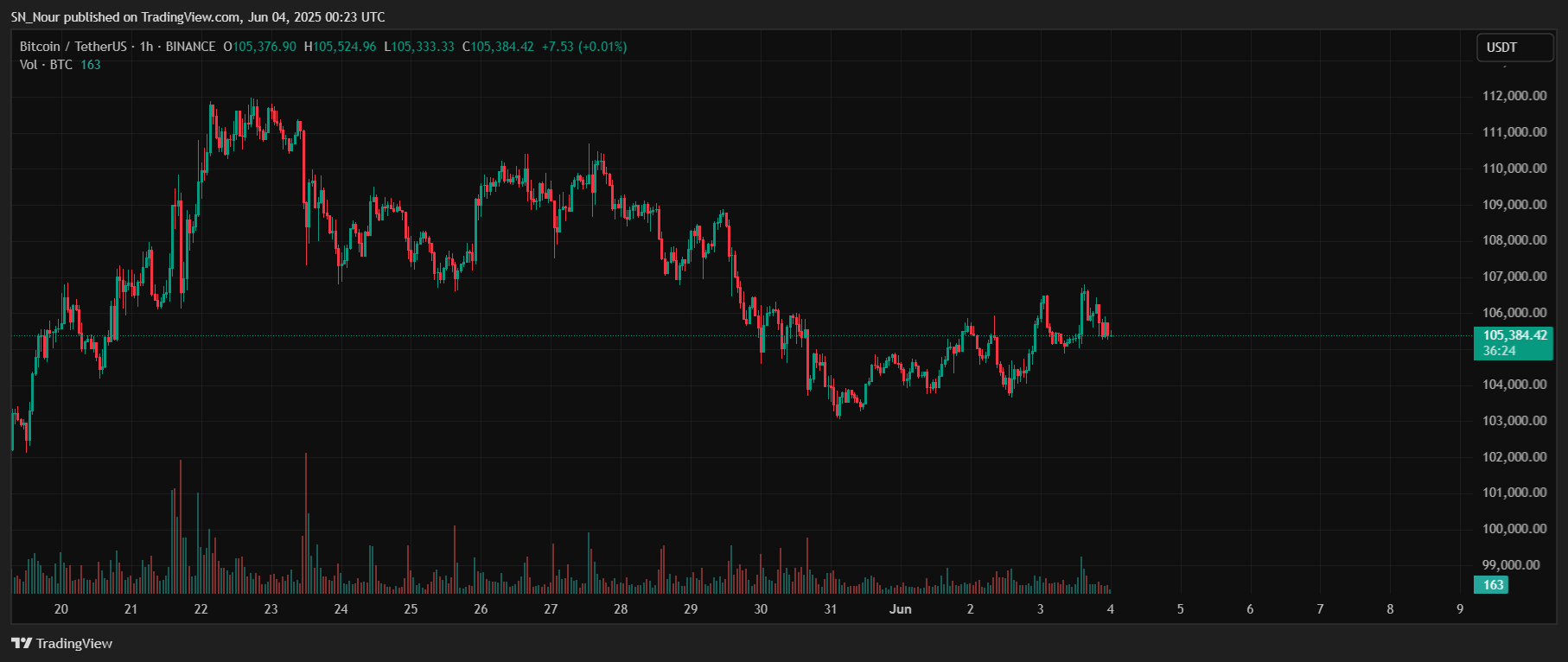Click date 9 on the time axis
Screen dimensions: 1568x662
(1460, 609)
